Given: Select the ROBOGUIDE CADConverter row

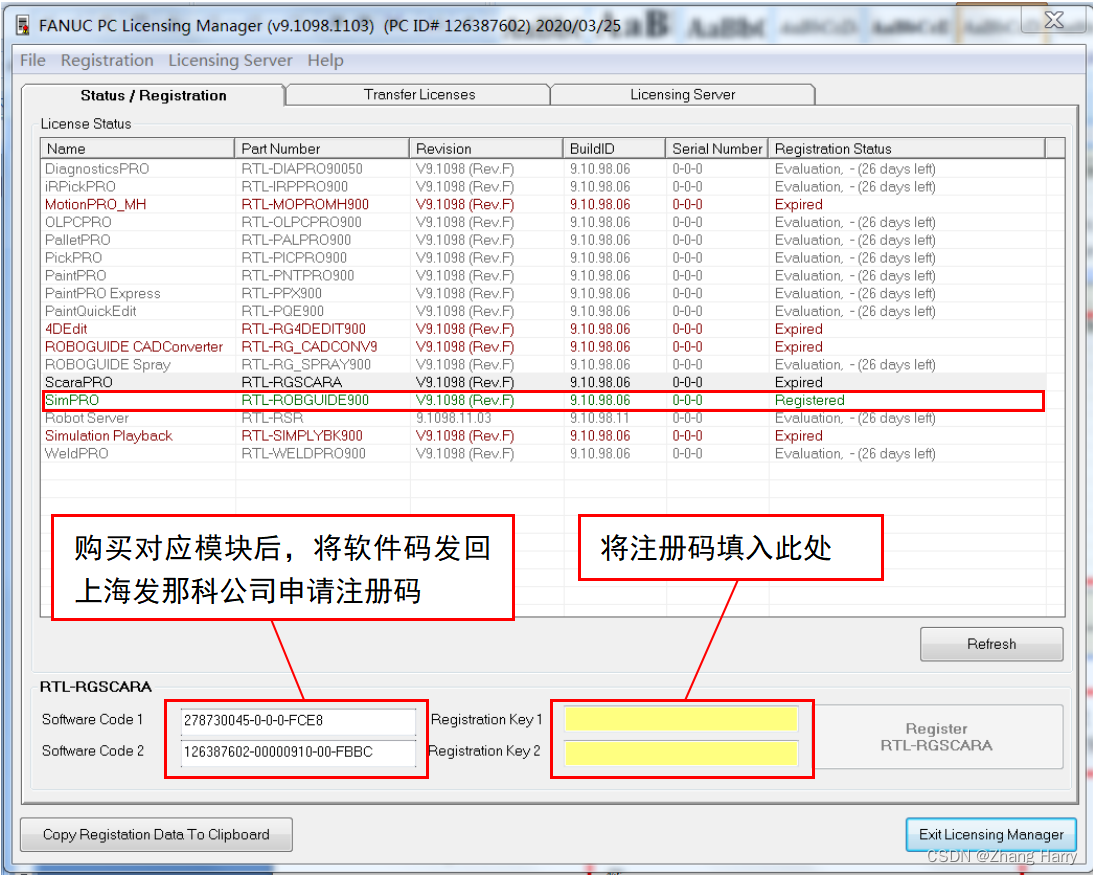Looking at the screenshot, I should (544, 347).
